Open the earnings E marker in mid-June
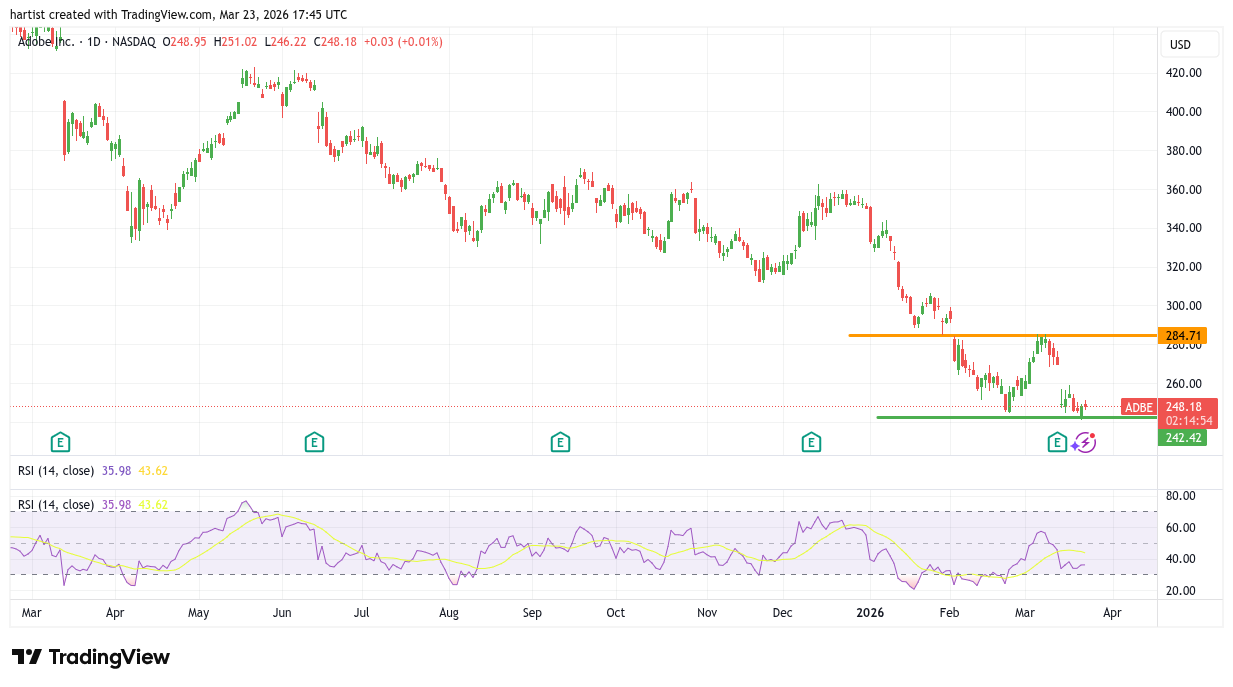Image resolution: width=1233 pixels, height=687 pixels. (314, 442)
